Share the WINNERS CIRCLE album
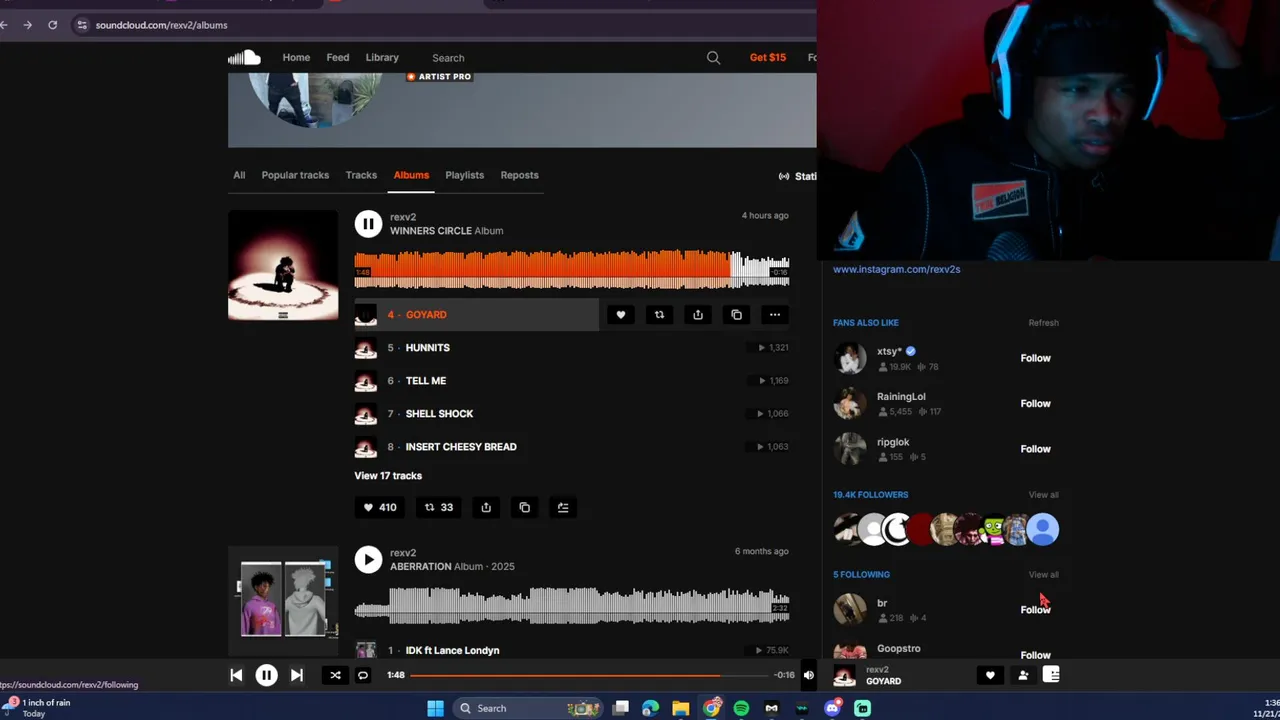The image size is (1280, 720). (x=486, y=507)
